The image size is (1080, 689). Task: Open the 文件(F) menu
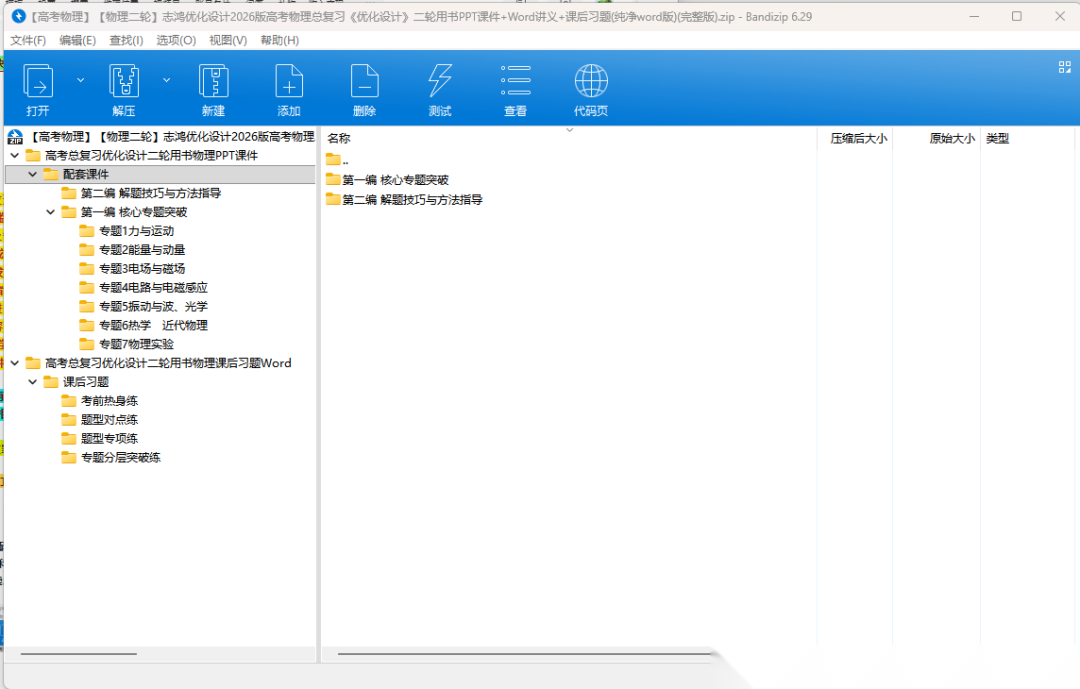(28, 40)
